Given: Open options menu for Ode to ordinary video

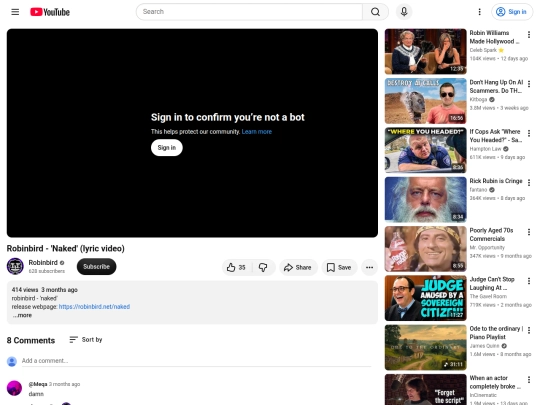Looking at the screenshot, I should tap(529, 330).
